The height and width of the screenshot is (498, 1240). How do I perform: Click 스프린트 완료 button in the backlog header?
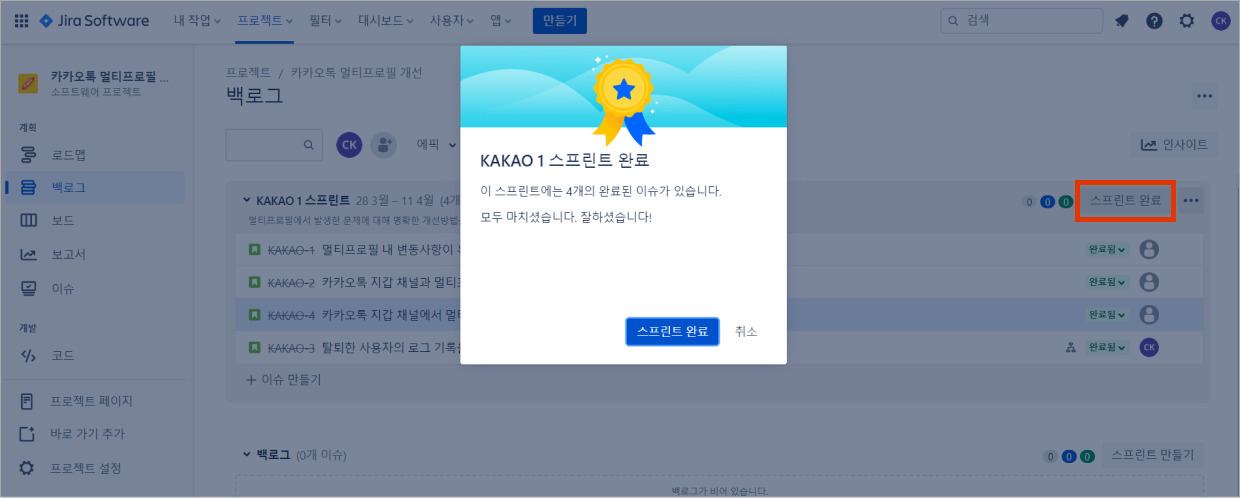(x=1125, y=200)
